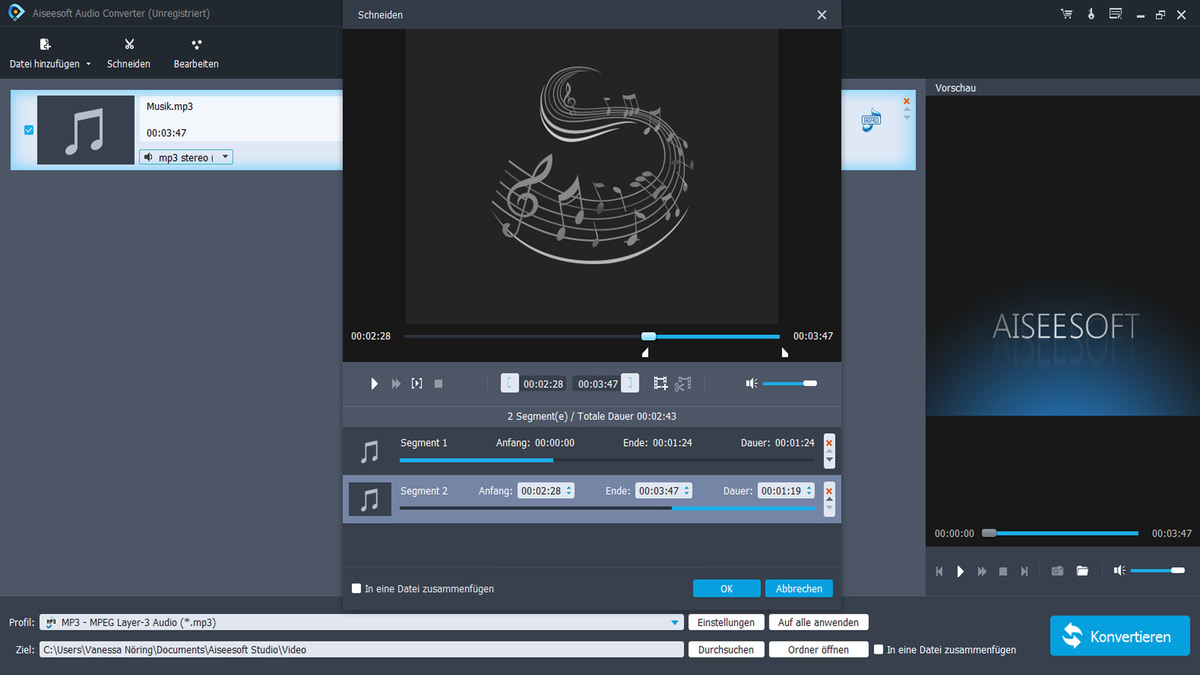The height and width of the screenshot is (675, 1200).
Task: Increase Segment 2 Anfang with stepper arrow
Action: [568, 486]
